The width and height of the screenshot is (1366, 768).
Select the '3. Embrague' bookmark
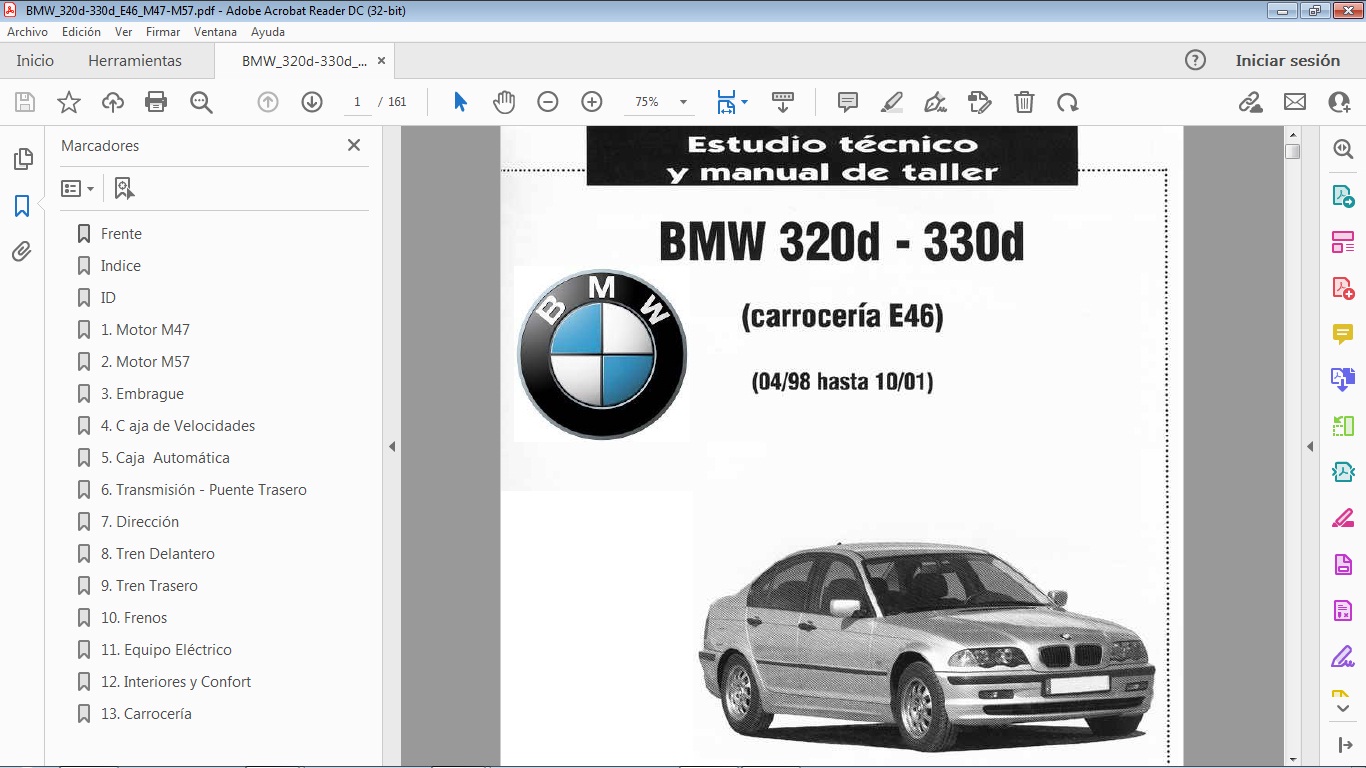[x=142, y=393]
